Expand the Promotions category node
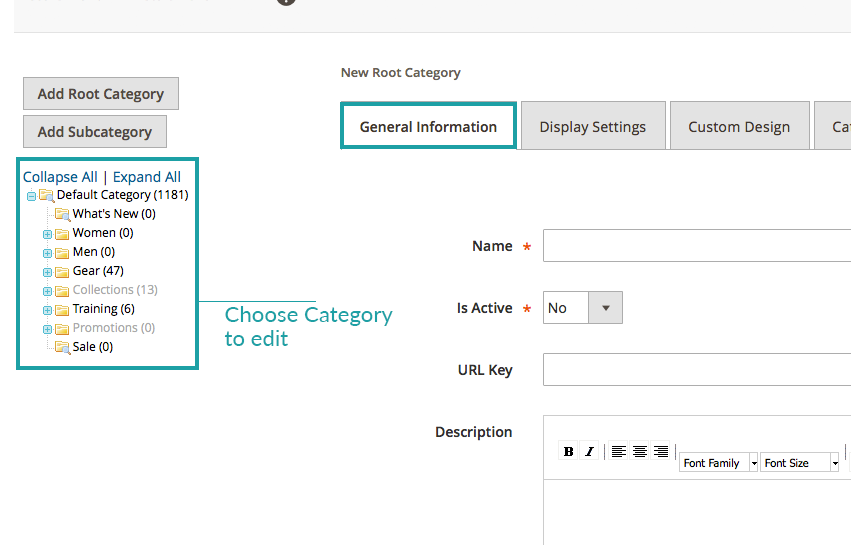The image size is (851, 545). coord(47,329)
